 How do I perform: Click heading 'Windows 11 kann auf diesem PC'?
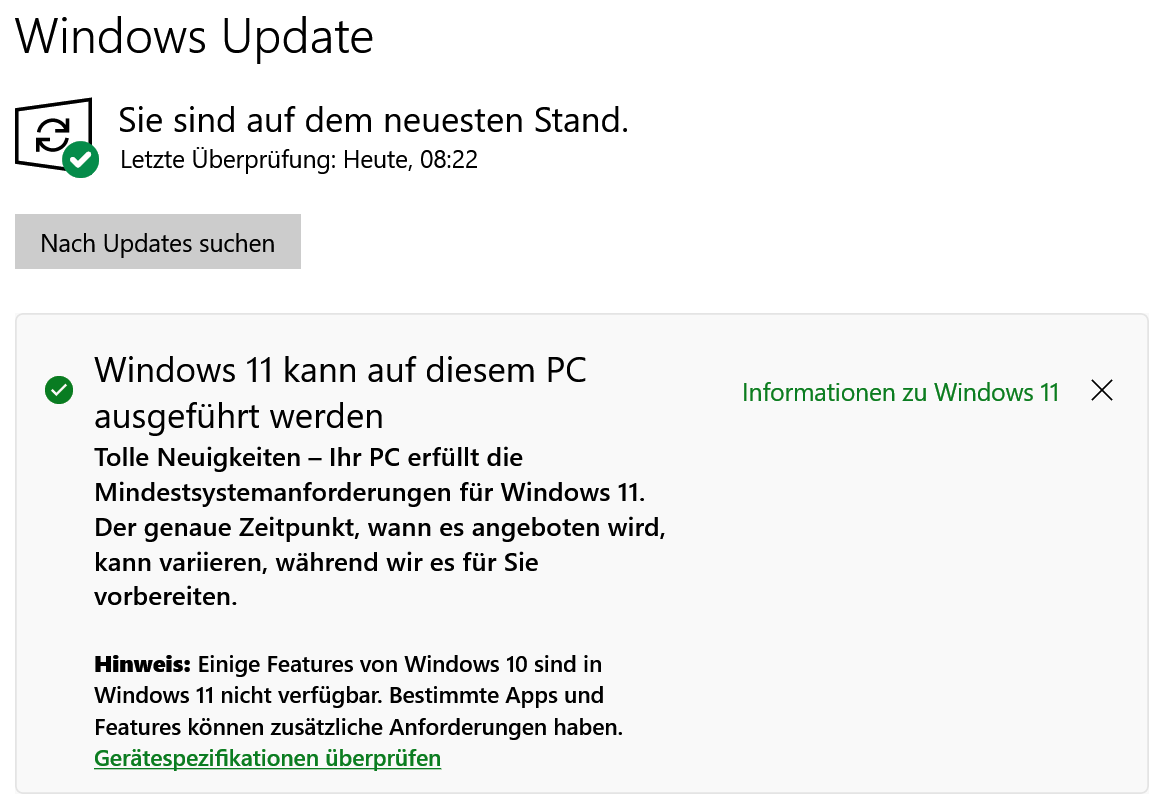click(x=340, y=369)
